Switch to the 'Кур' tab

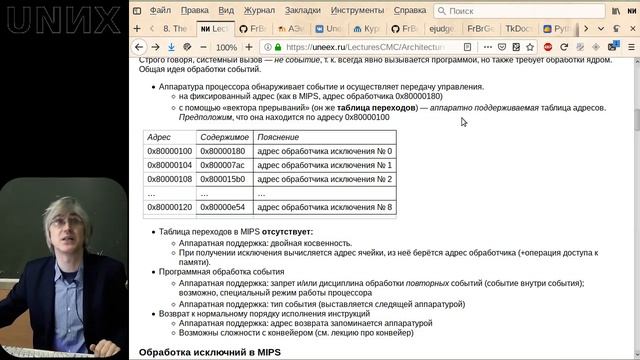click(x=367, y=29)
